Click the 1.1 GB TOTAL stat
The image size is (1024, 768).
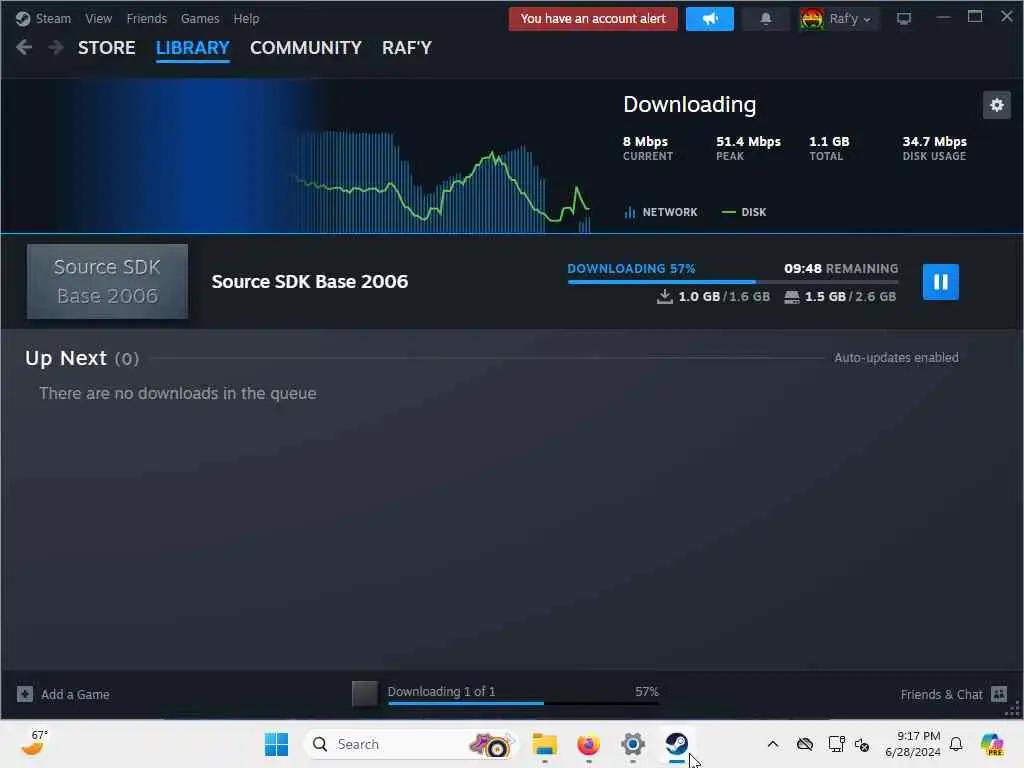[x=829, y=148]
